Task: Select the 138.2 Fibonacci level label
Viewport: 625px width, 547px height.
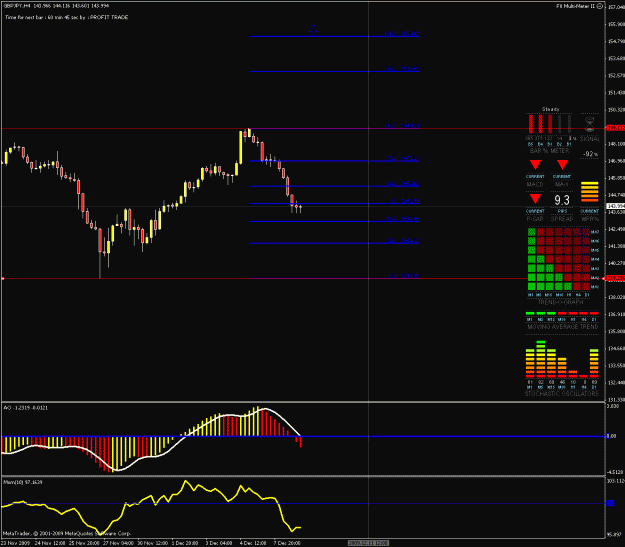Action: (402, 69)
